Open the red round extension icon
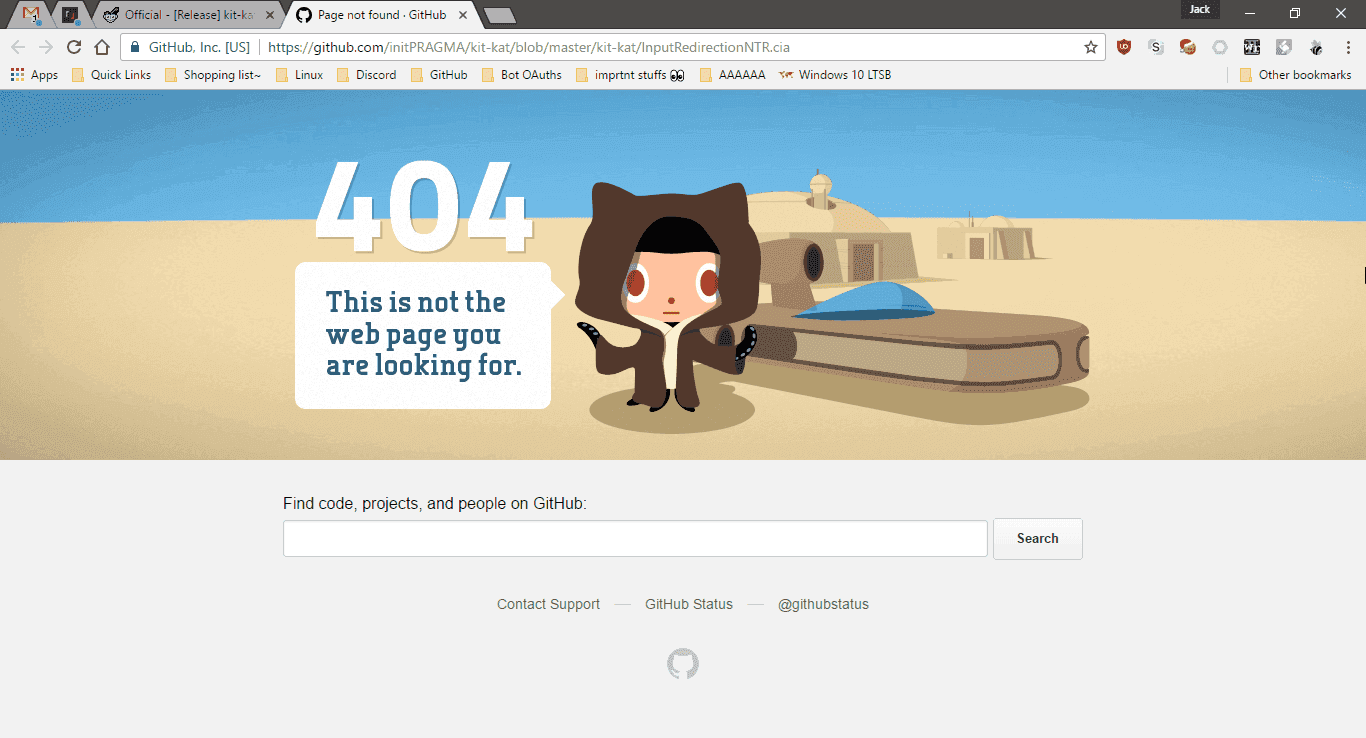The width and height of the screenshot is (1366, 738). pos(1188,47)
